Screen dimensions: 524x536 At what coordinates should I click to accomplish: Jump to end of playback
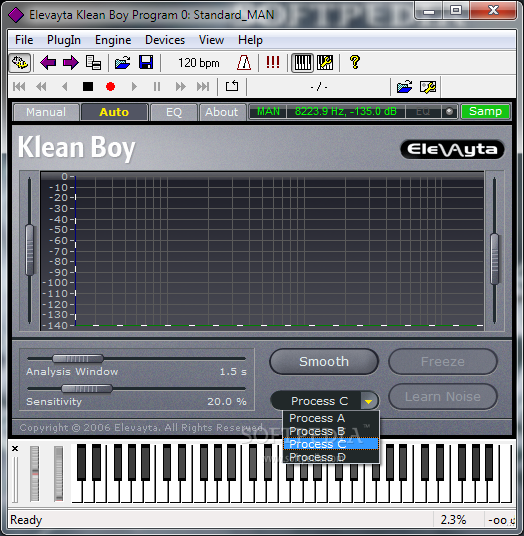pyautogui.click(x=203, y=86)
